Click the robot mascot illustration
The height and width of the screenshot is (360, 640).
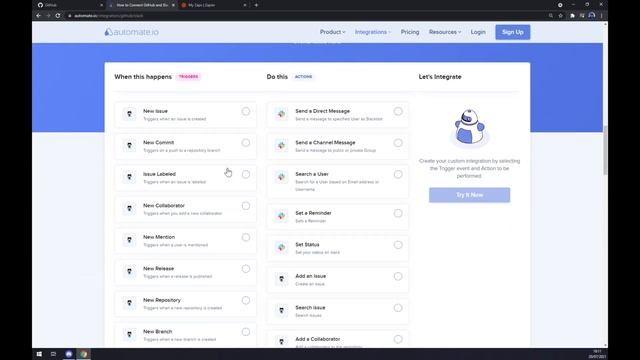(x=469, y=128)
